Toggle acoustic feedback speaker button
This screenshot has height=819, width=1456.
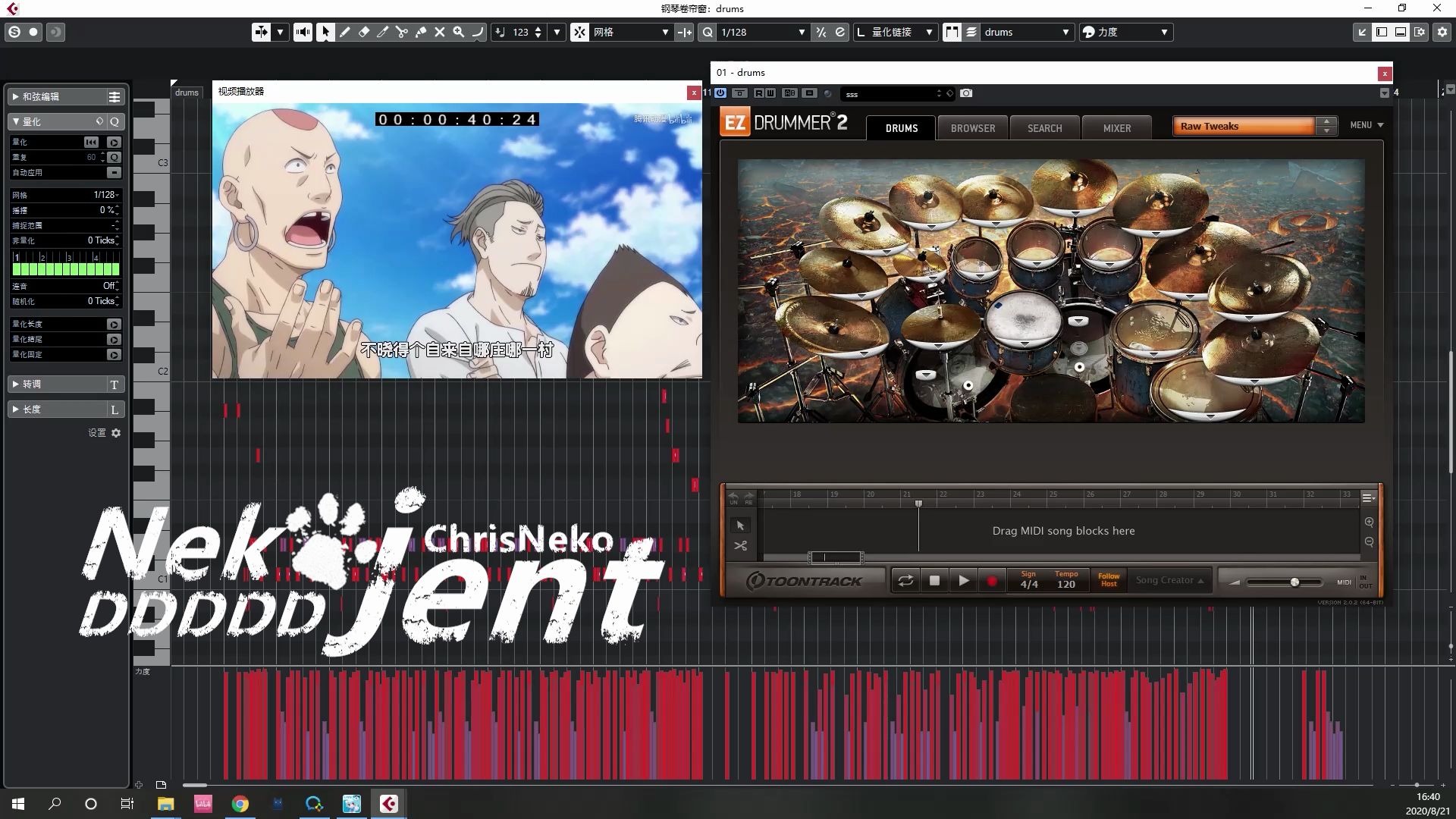[x=303, y=32]
